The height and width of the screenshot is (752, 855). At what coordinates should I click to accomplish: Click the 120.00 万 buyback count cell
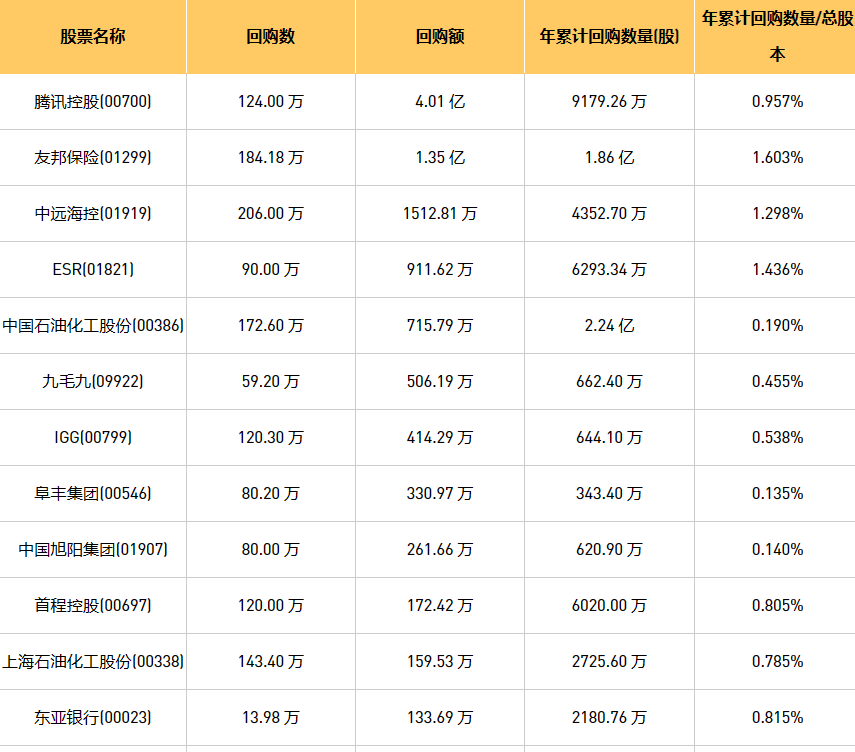click(270, 605)
